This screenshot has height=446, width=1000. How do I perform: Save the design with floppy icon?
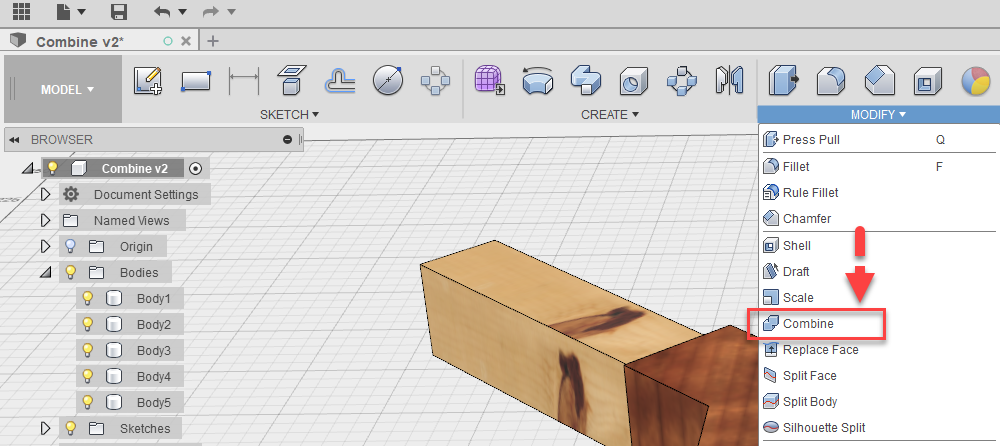tap(119, 11)
